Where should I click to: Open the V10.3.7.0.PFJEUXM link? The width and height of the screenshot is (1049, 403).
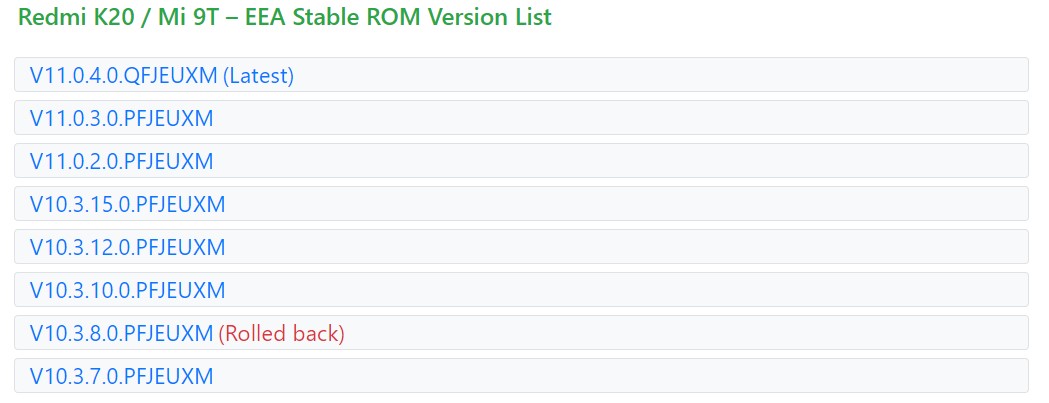pyautogui.click(x=122, y=376)
